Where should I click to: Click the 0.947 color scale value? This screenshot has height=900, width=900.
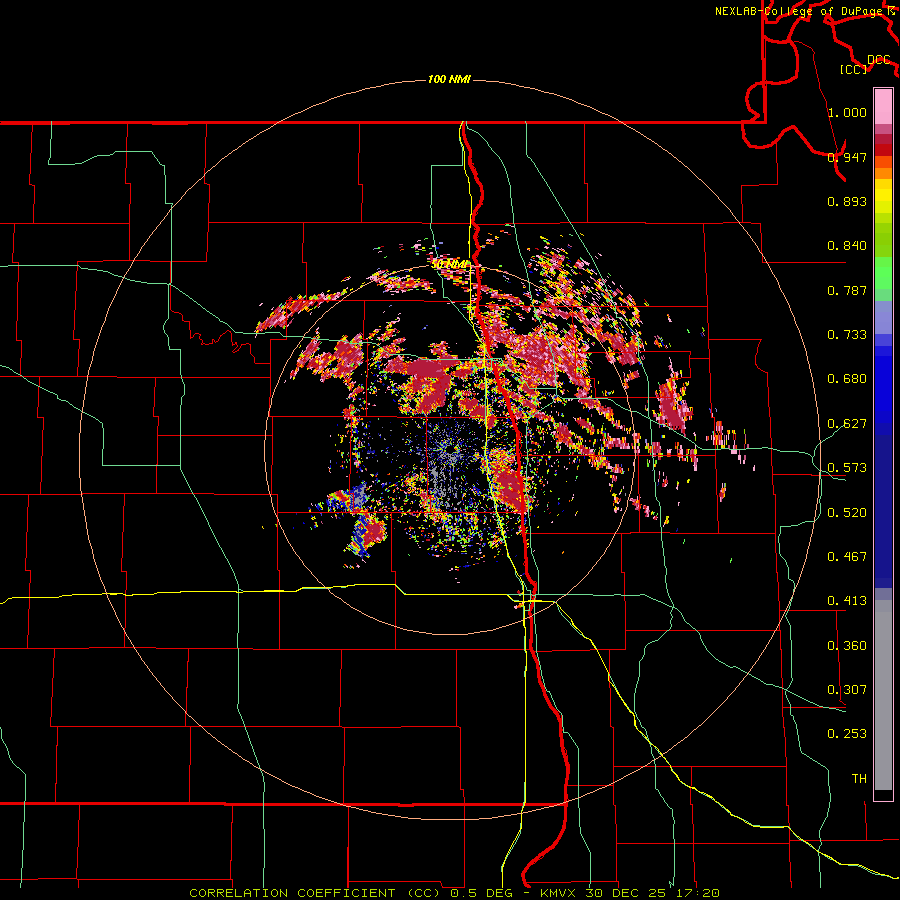[847, 157]
